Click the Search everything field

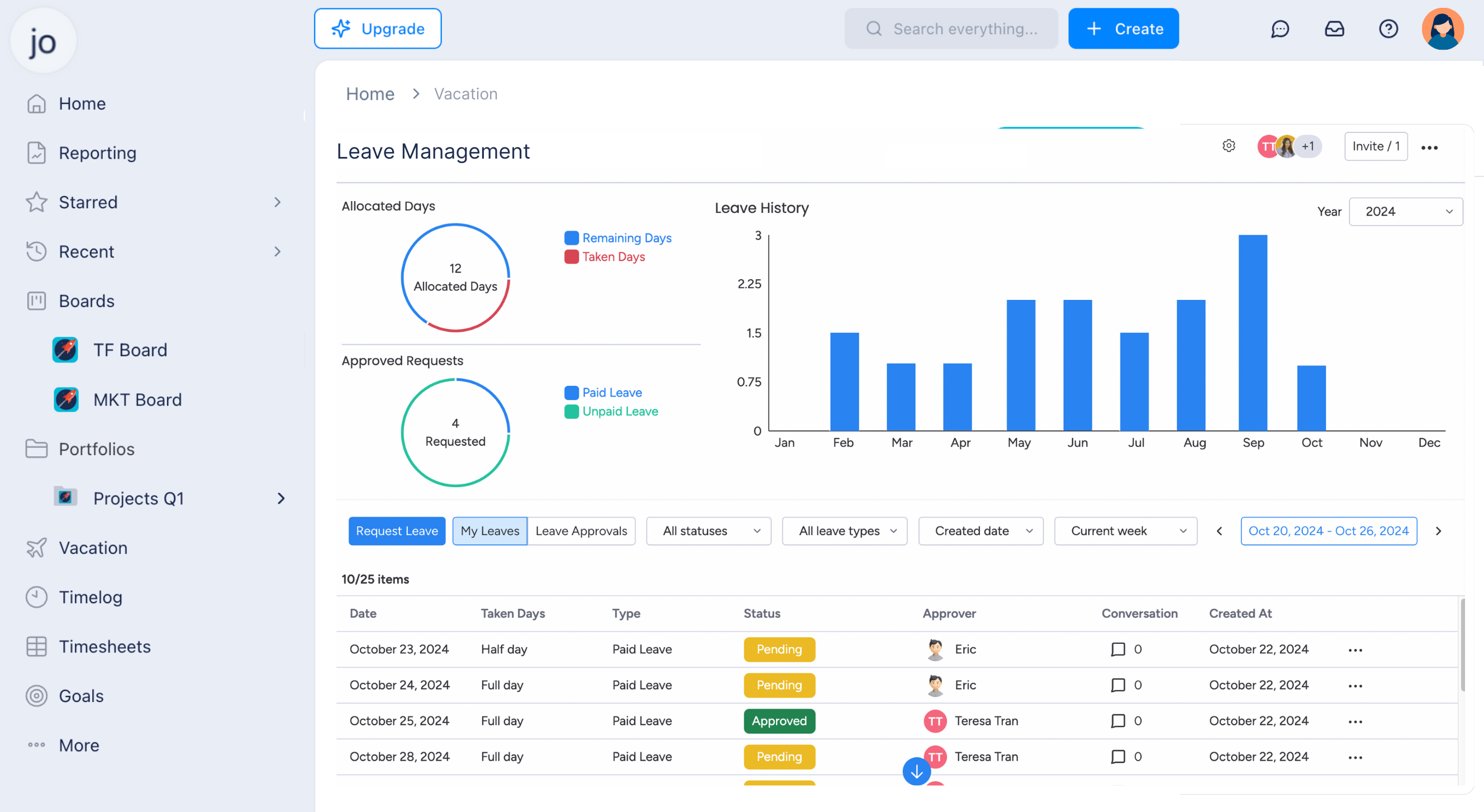pos(951,29)
